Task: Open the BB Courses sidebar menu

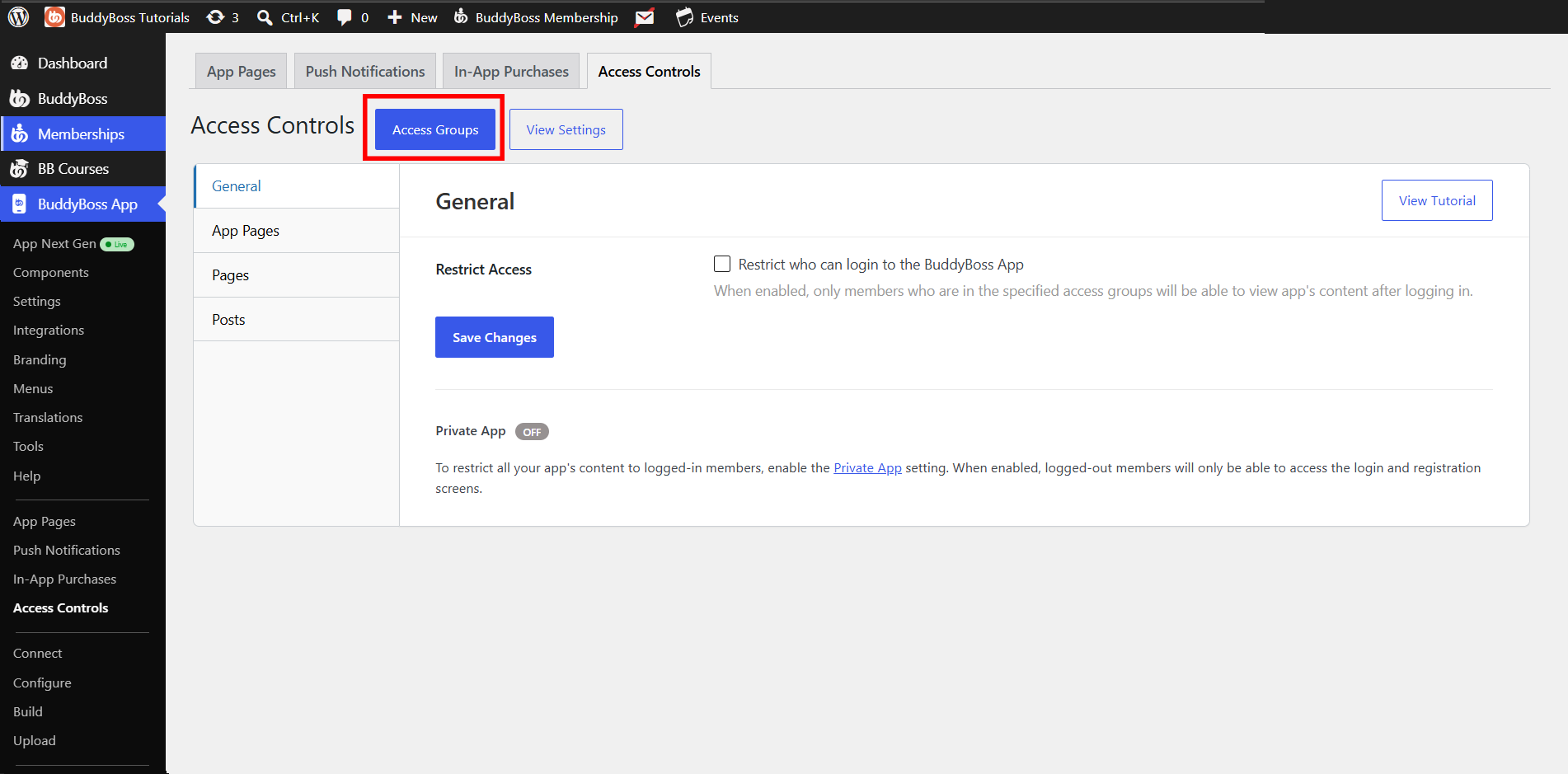Action: click(82, 169)
